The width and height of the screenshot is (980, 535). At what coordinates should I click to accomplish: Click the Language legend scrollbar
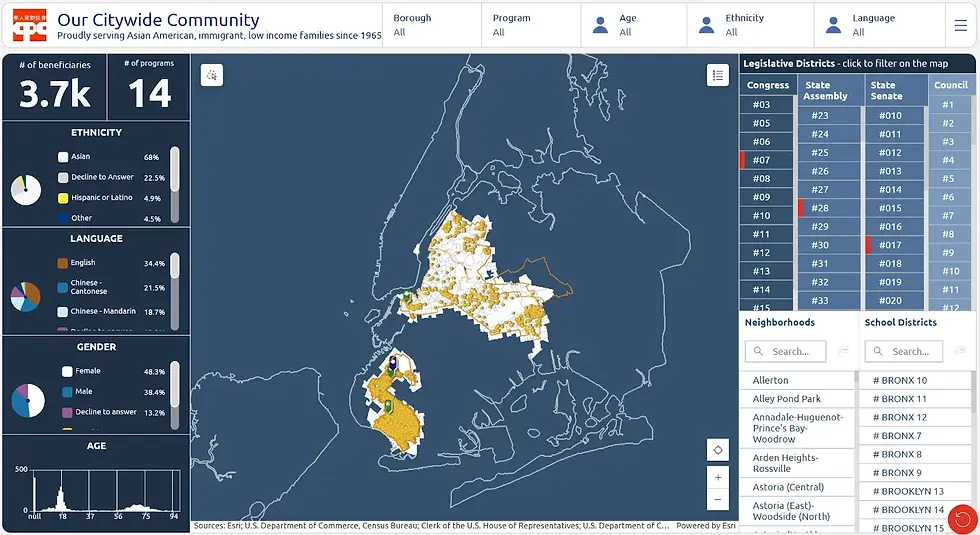click(175, 291)
